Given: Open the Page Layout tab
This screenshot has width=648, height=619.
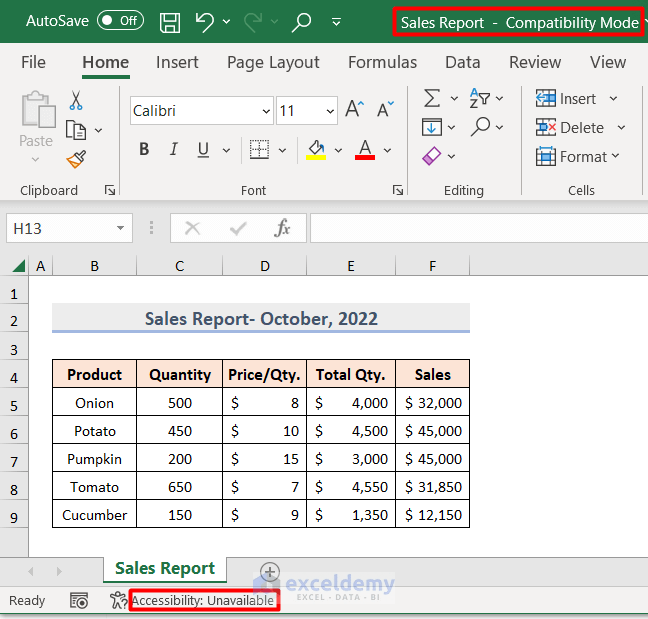Looking at the screenshot, I should pos(273,63).
